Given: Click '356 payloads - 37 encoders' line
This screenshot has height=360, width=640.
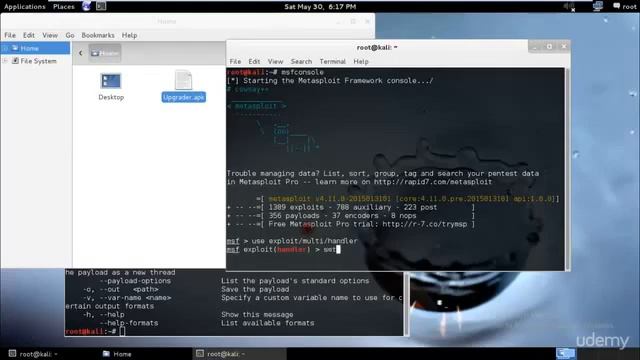Looking at the screenshot, I should click(x=351, y=216).
